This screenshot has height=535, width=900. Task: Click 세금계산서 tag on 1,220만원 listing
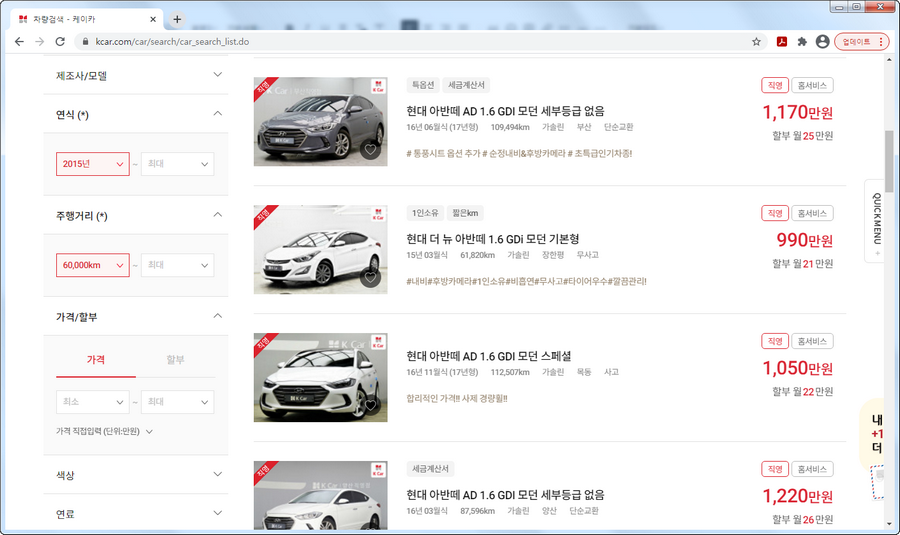click(x=430, y=469)
